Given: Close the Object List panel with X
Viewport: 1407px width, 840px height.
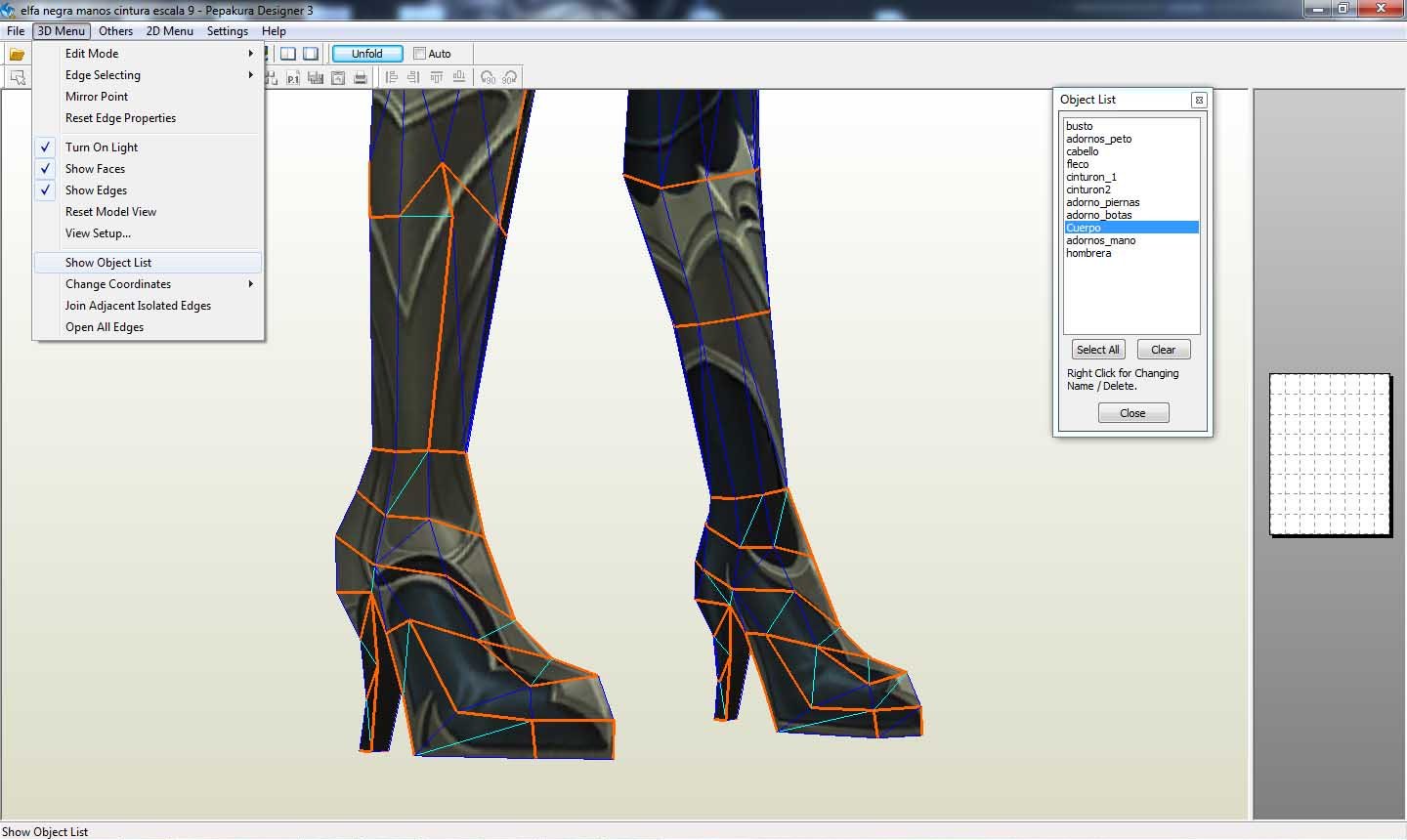Looking at the screenshot, I should tap(1199, 100).
